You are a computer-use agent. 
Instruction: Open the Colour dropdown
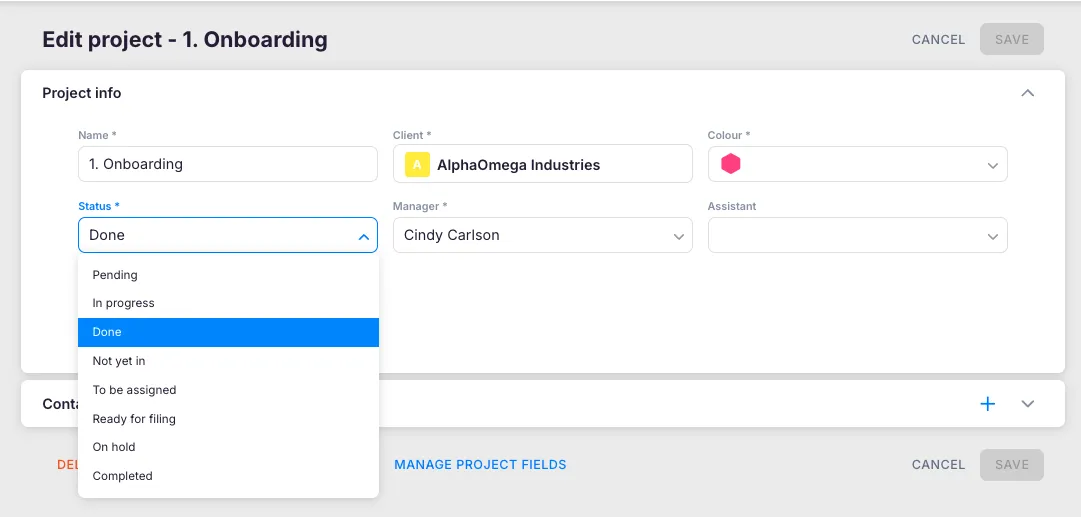point(992,165)
